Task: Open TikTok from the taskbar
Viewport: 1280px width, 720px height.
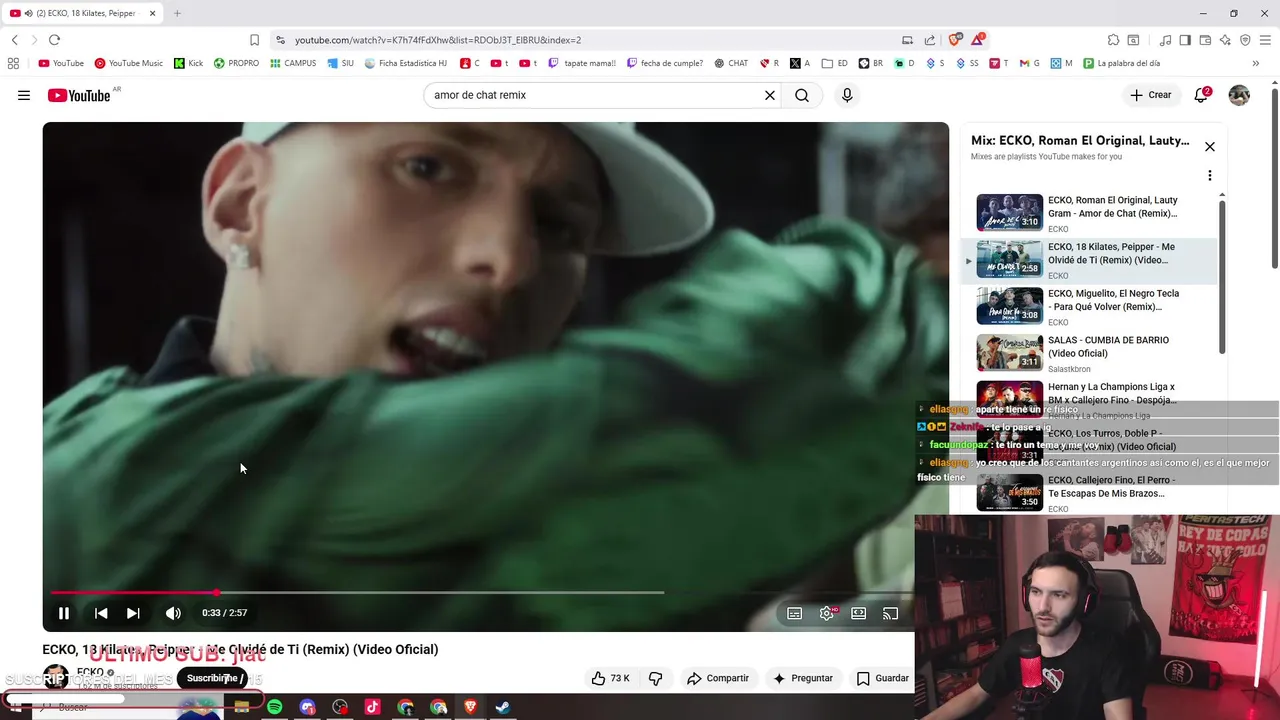Action: coord(372,707)
